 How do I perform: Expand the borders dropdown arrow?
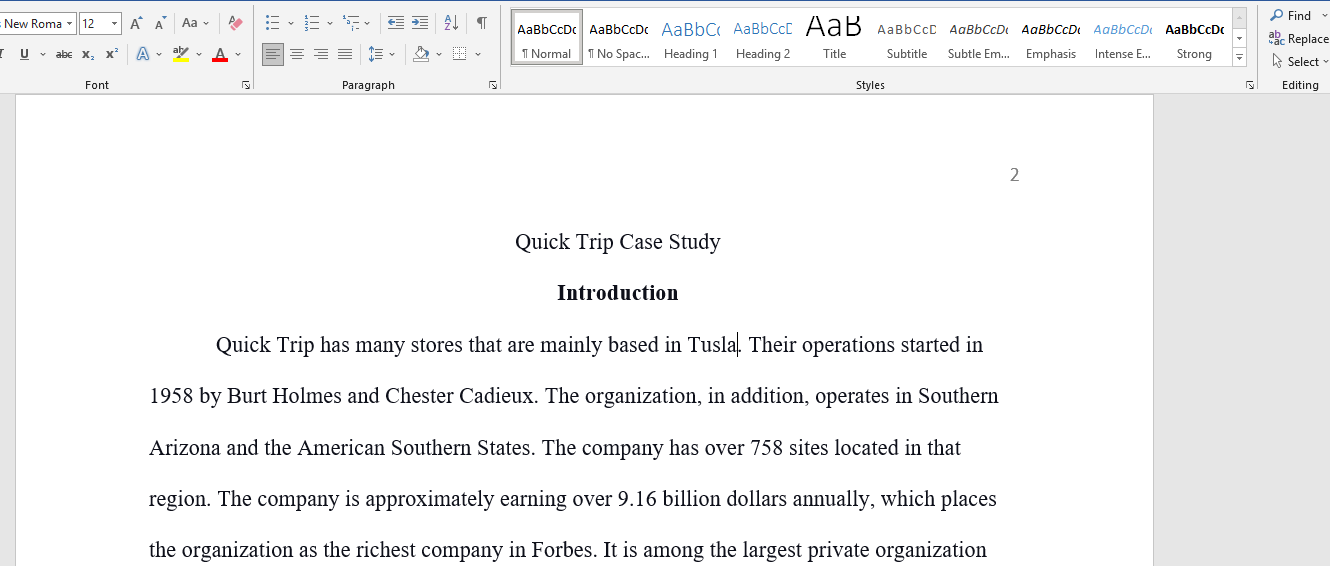coord(478,54)
